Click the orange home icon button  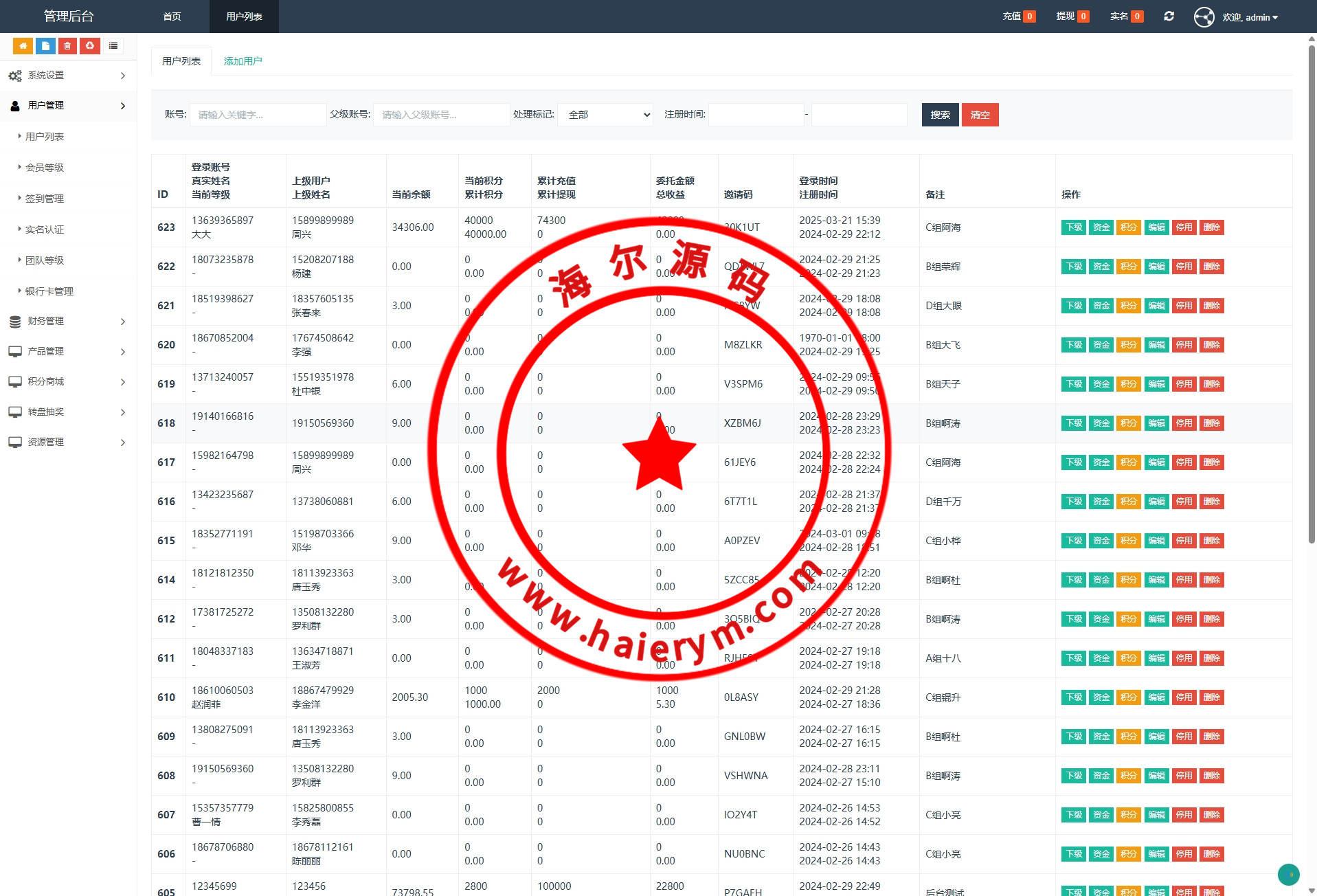tap(23, 46)
